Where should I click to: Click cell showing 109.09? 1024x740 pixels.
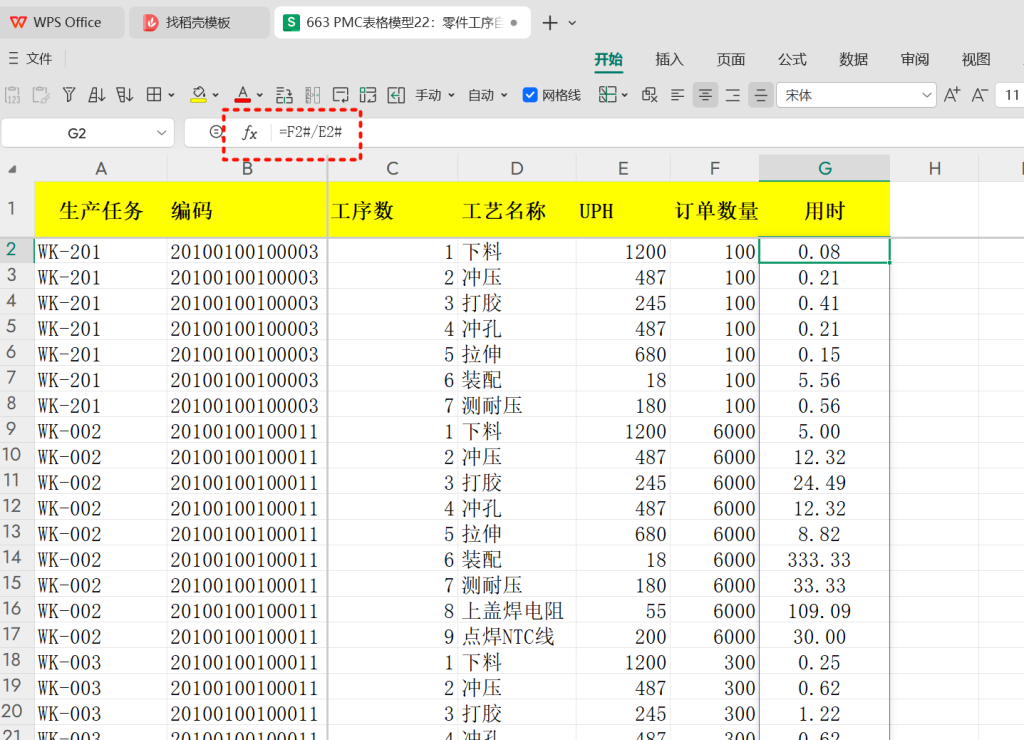[825, 611]
